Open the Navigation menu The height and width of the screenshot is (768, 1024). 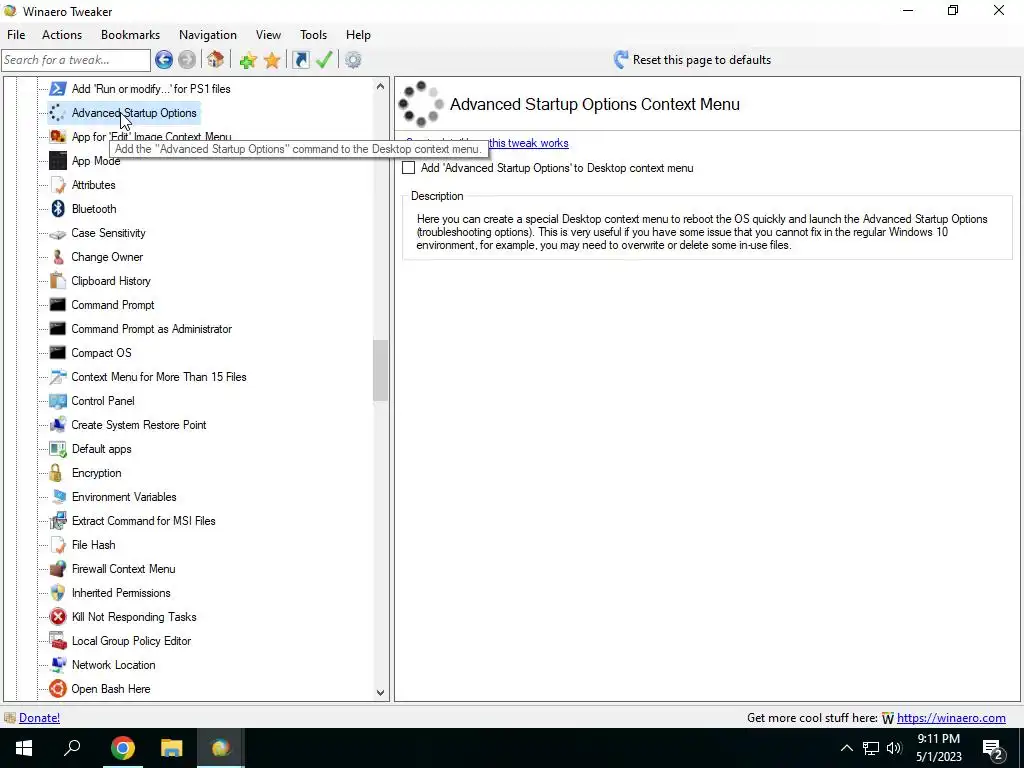point(208,35)
